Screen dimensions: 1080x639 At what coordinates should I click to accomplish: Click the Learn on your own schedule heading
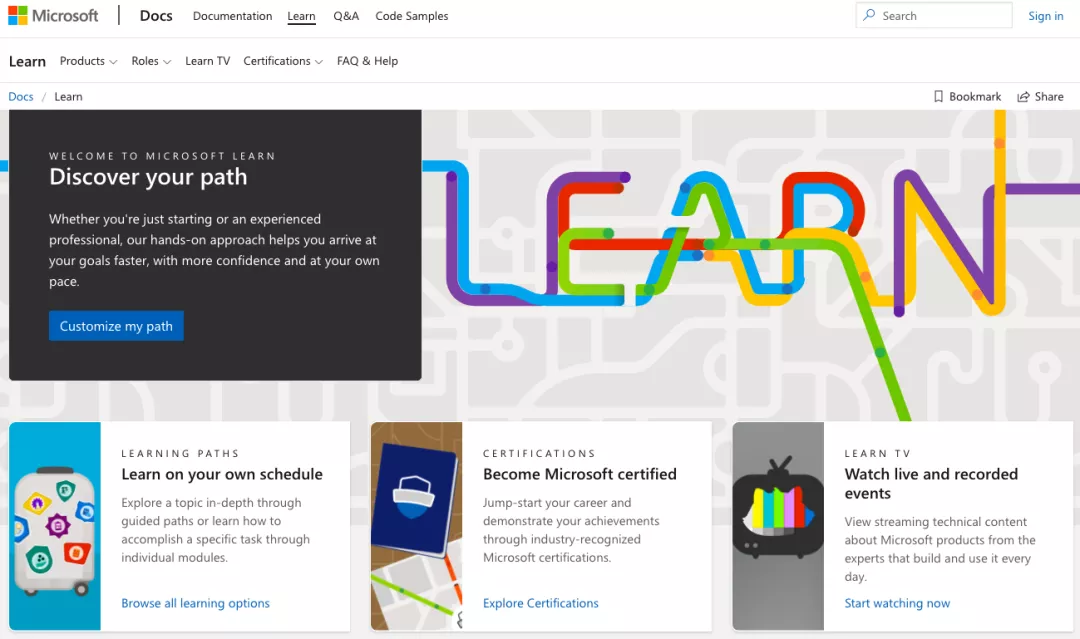[222, 474]
